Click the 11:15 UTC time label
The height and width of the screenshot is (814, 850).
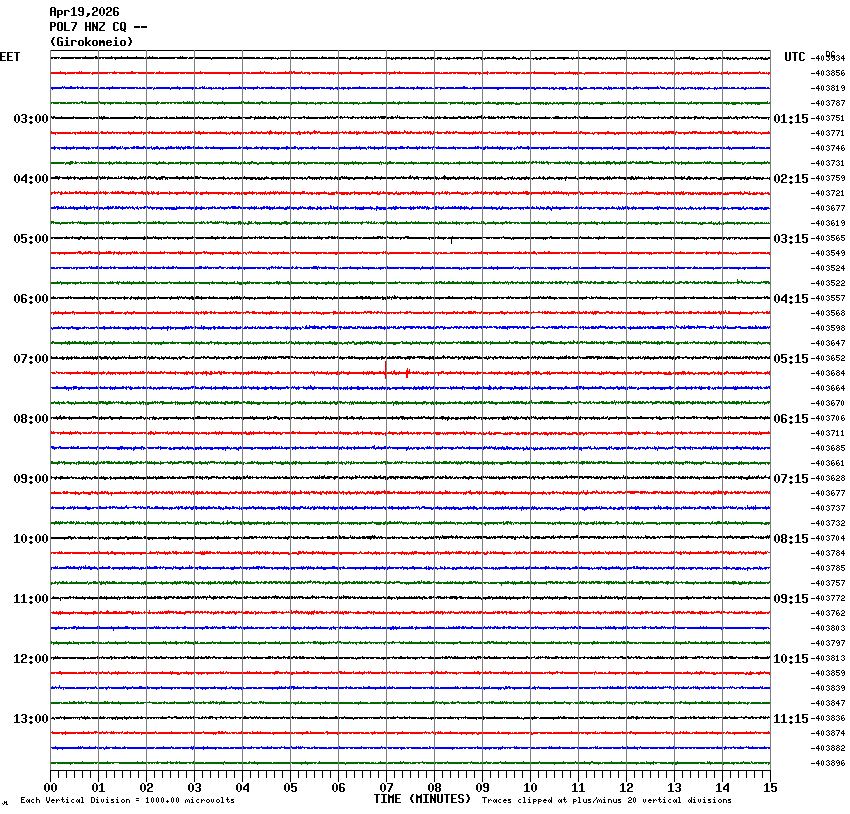click(x=791, y=719)
